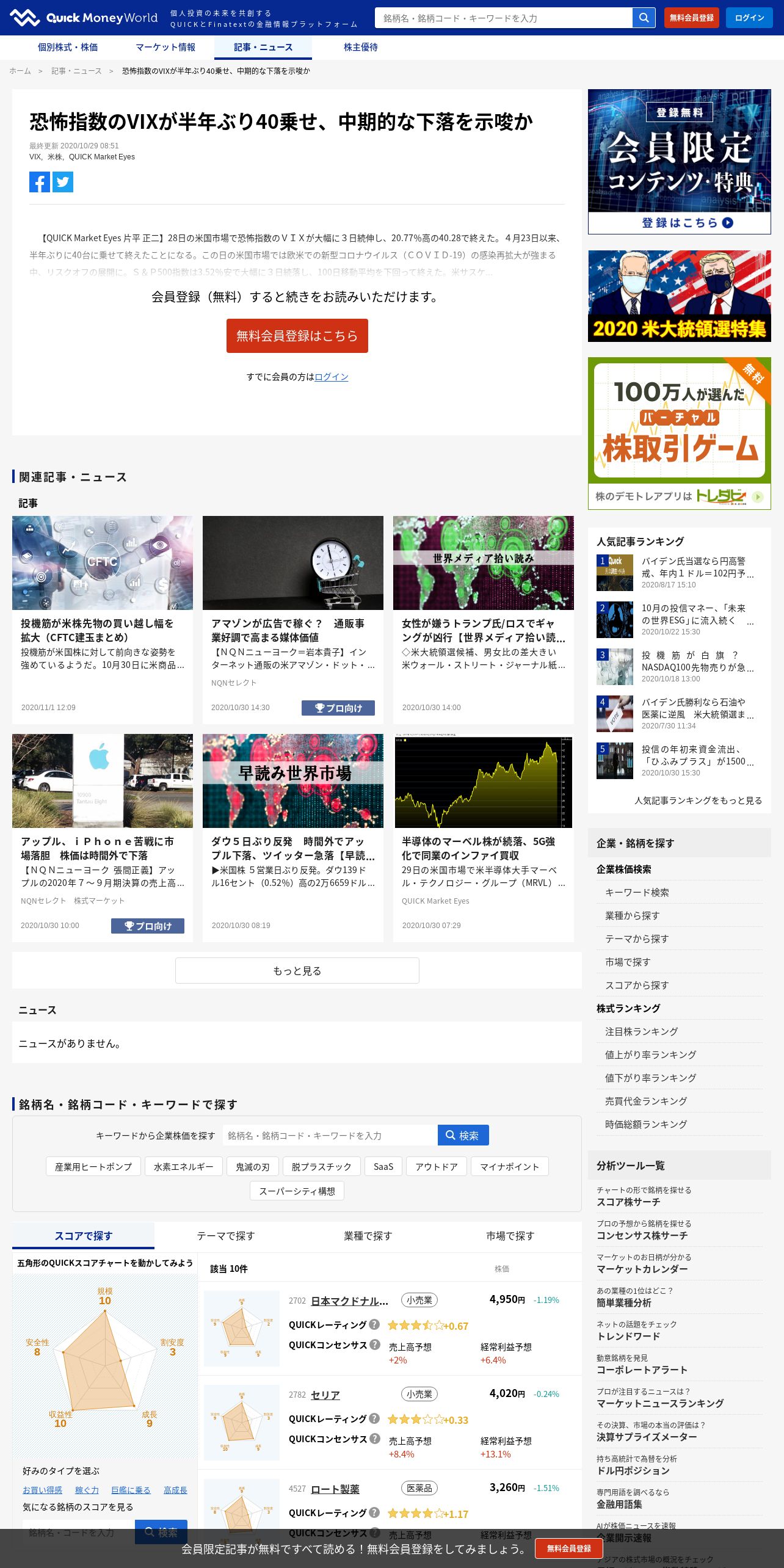Open the マーケット情報 menu

pos(165,47)
